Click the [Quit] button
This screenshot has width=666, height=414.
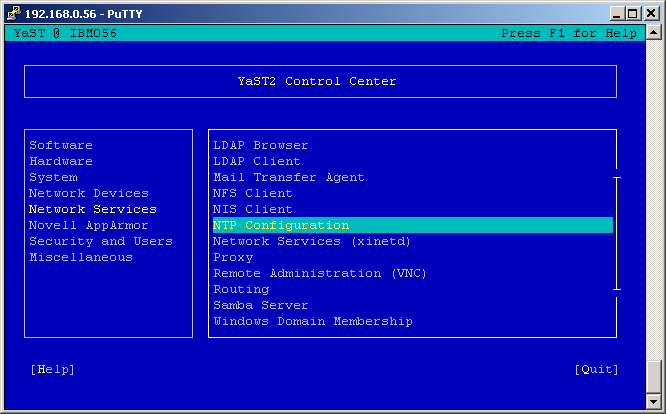[x=596, y=369]
